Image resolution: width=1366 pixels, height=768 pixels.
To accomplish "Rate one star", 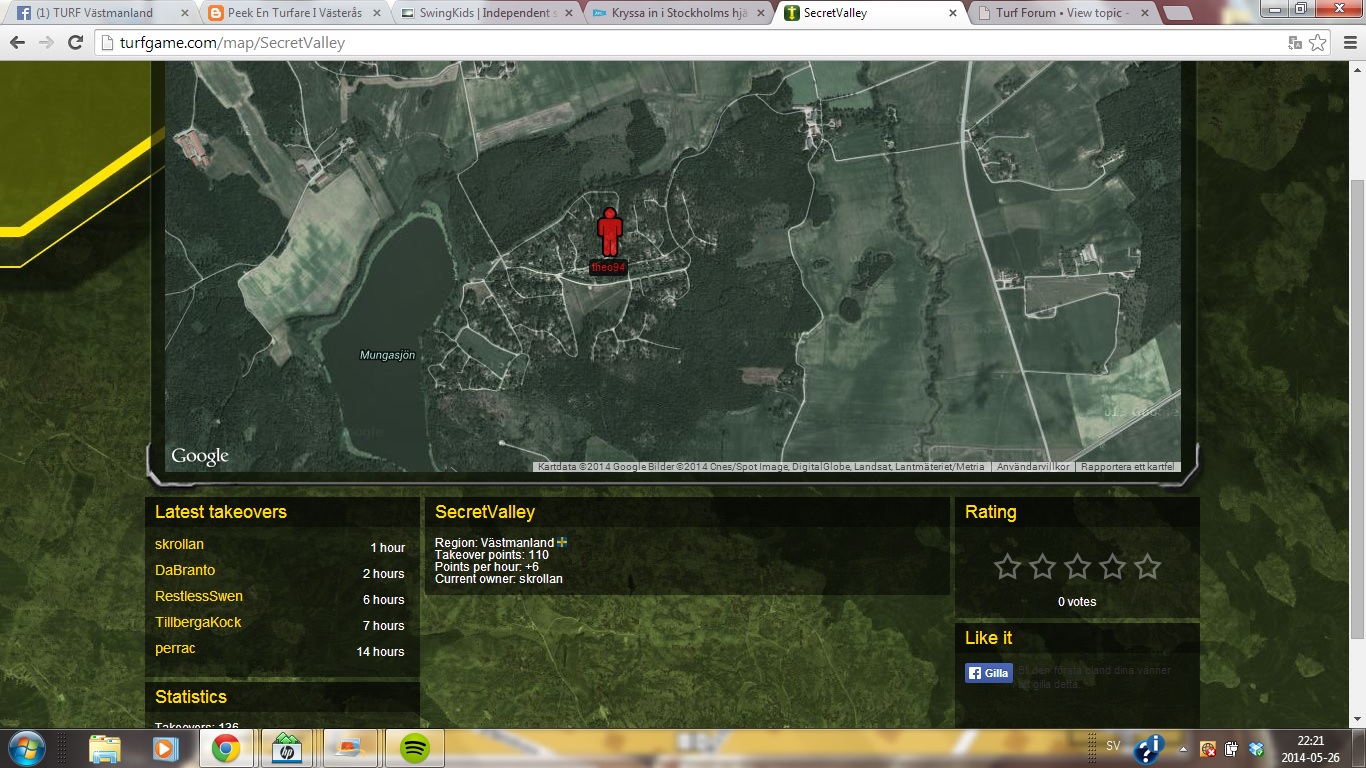I will (x=1007, y=567).
